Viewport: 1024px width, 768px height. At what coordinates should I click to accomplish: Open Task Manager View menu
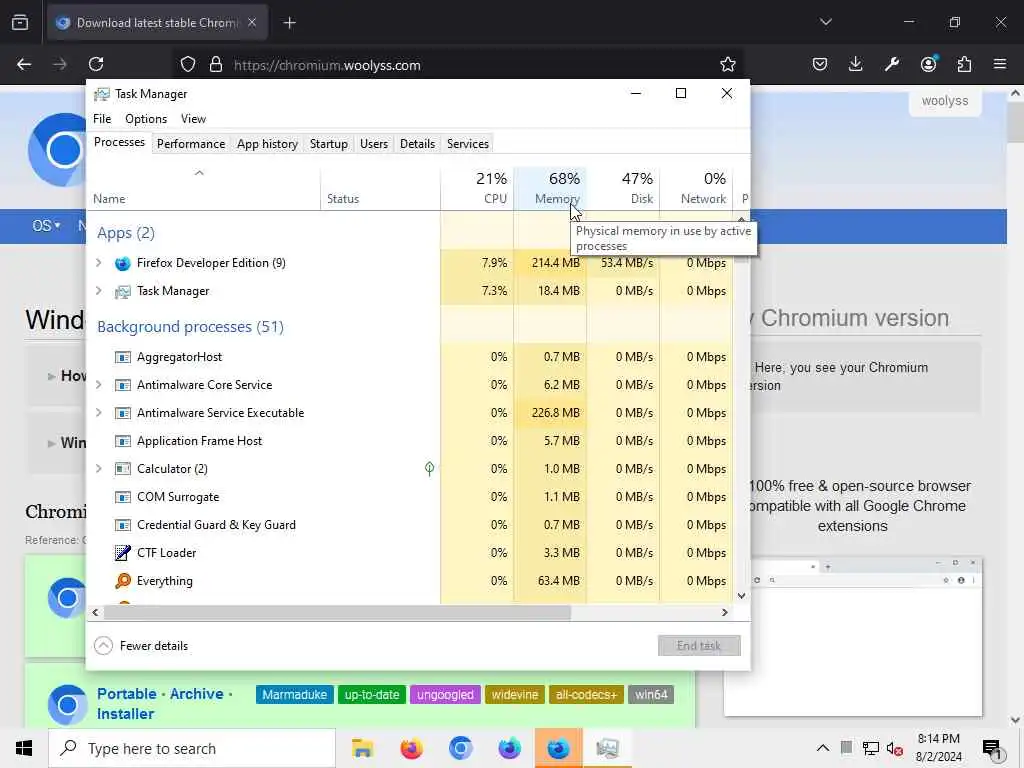click(x=193, y=119)
